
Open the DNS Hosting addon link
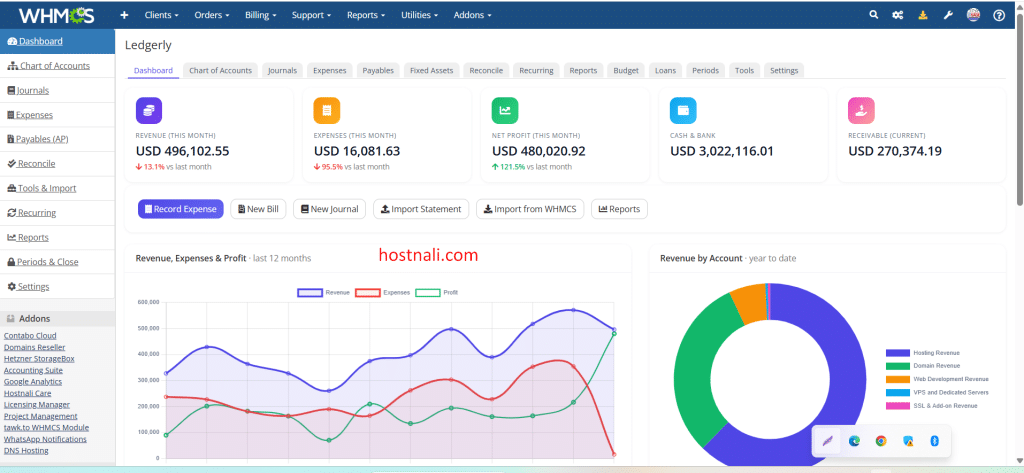[x=26, y=451]
